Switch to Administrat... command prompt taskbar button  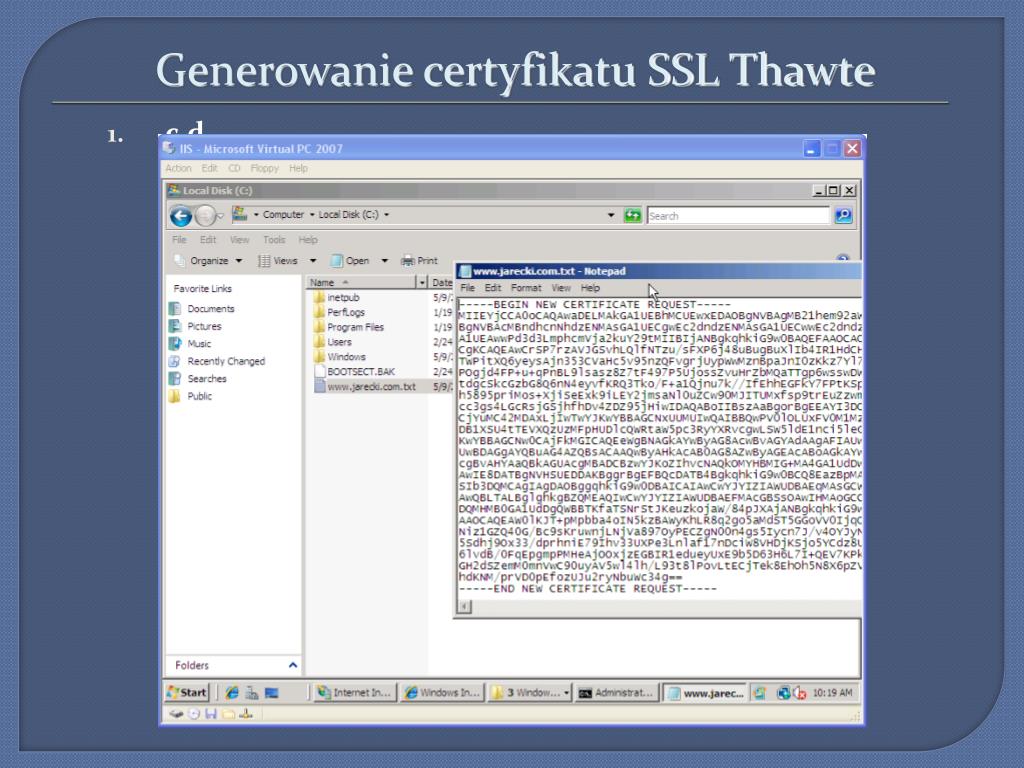click(616, 693)
